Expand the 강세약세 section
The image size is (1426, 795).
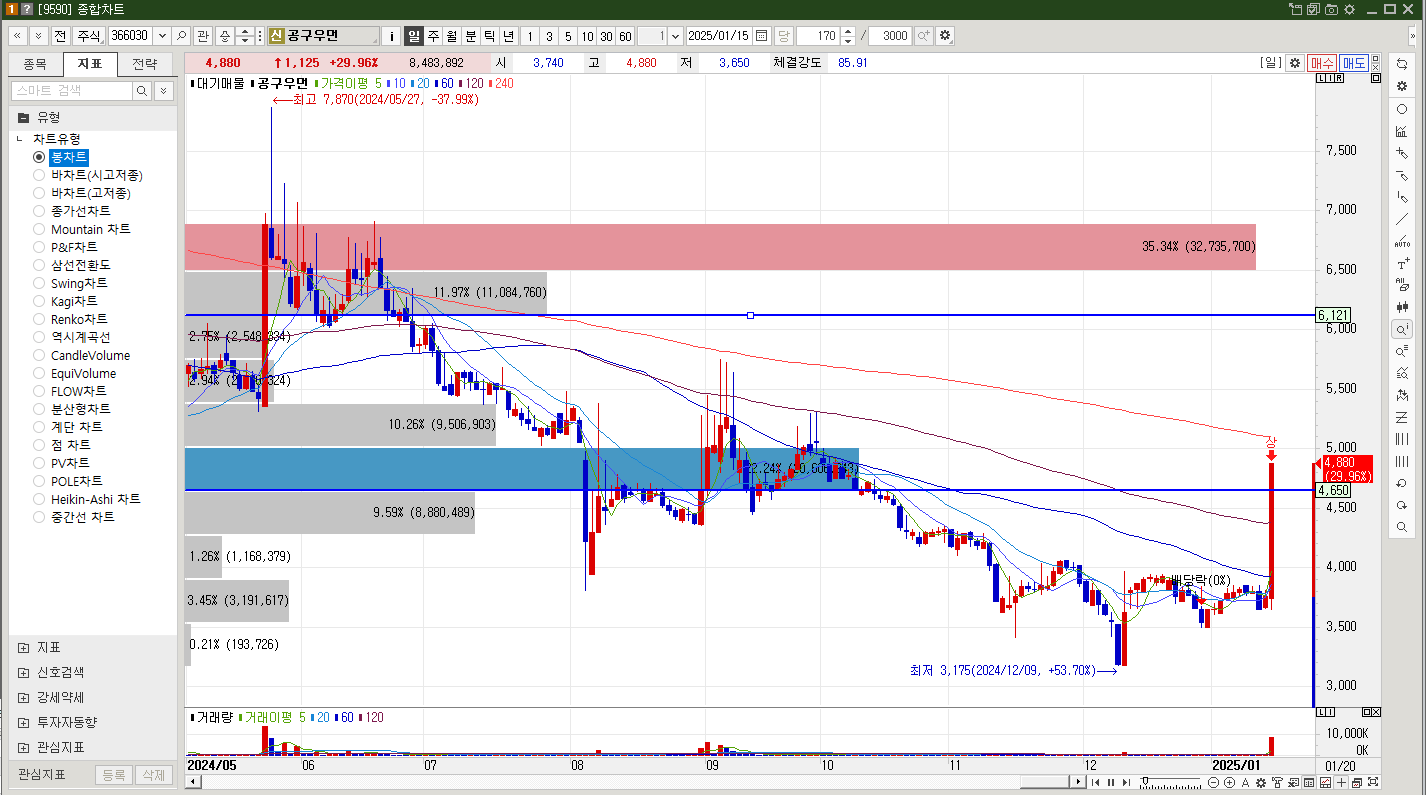[24, 697]
